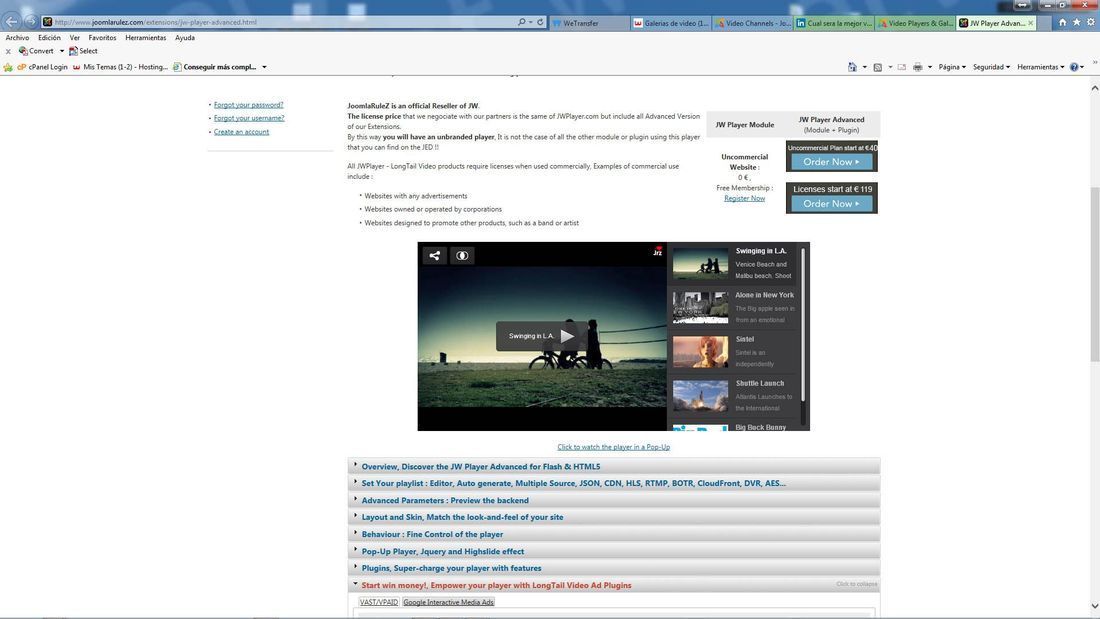Open browser settings gear icon

click(x=1091, y=22)
